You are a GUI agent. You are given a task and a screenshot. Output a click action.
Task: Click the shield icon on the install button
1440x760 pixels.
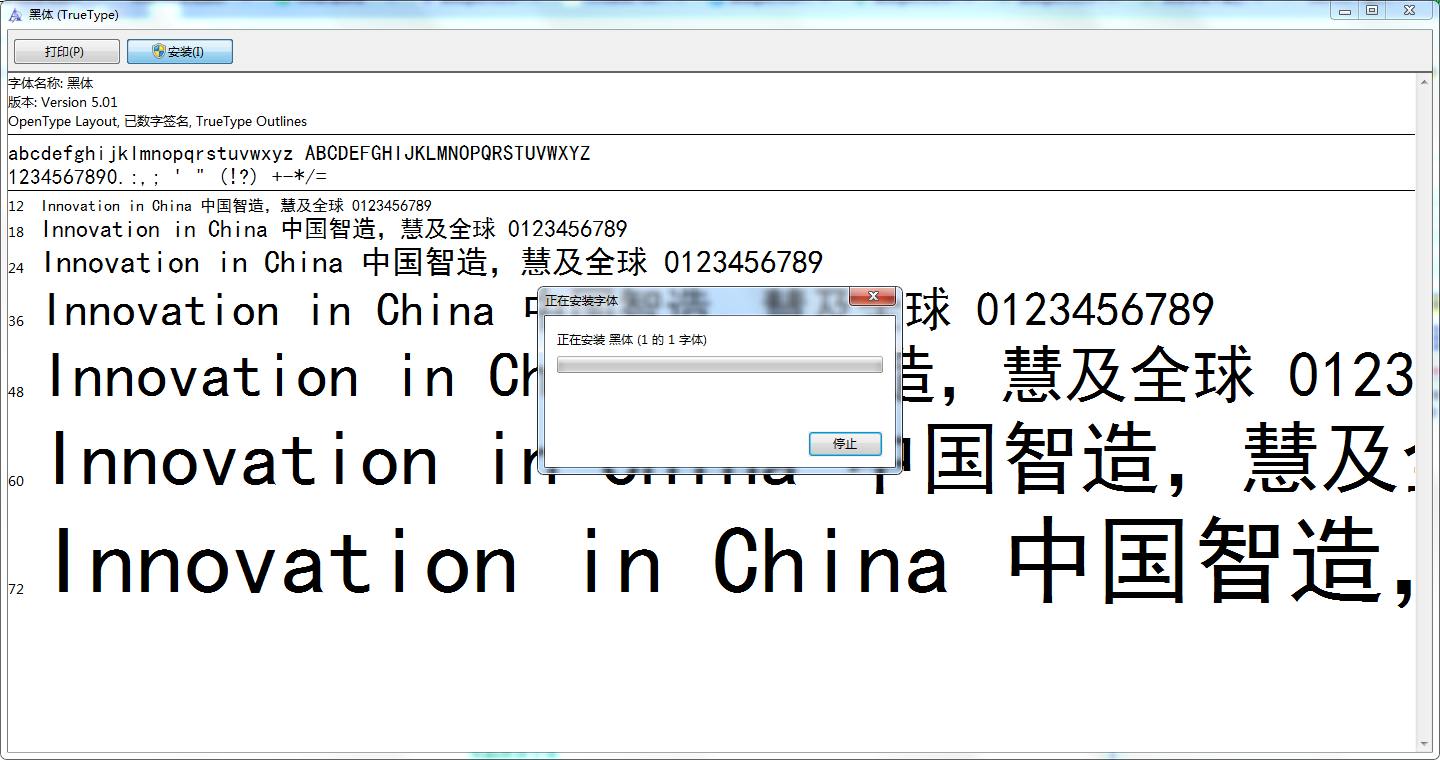(x=158, y=52)
